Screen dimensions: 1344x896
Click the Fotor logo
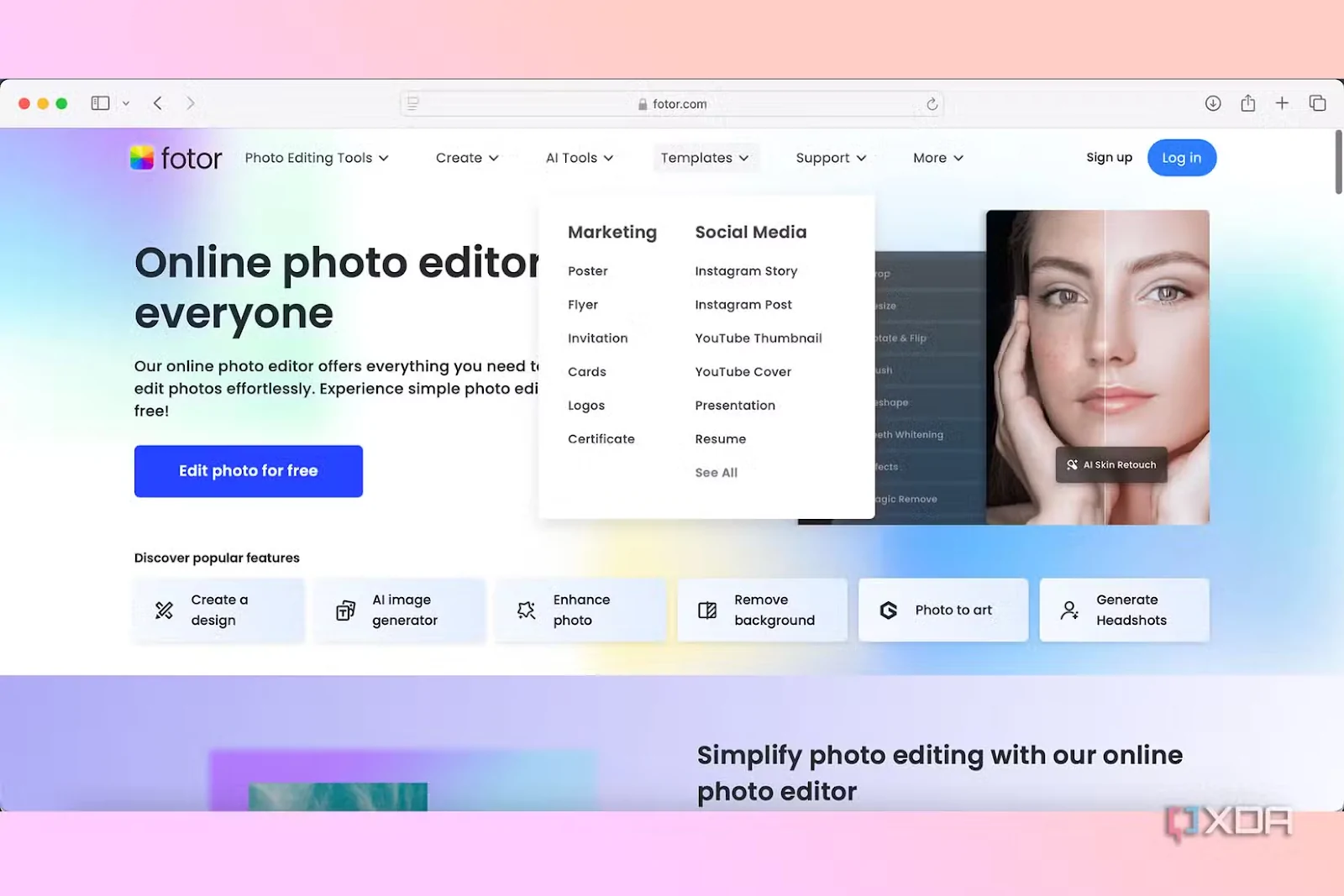pyautogui.click(x=175, y=157)
